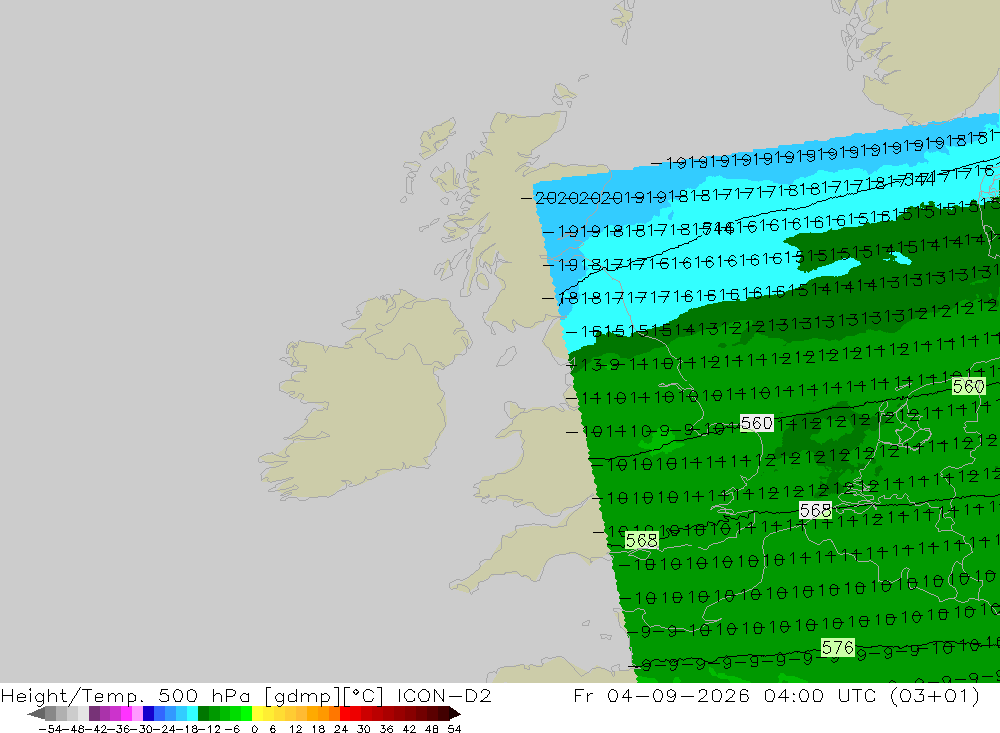Click the 560 label near the right edge

(968, 386)
